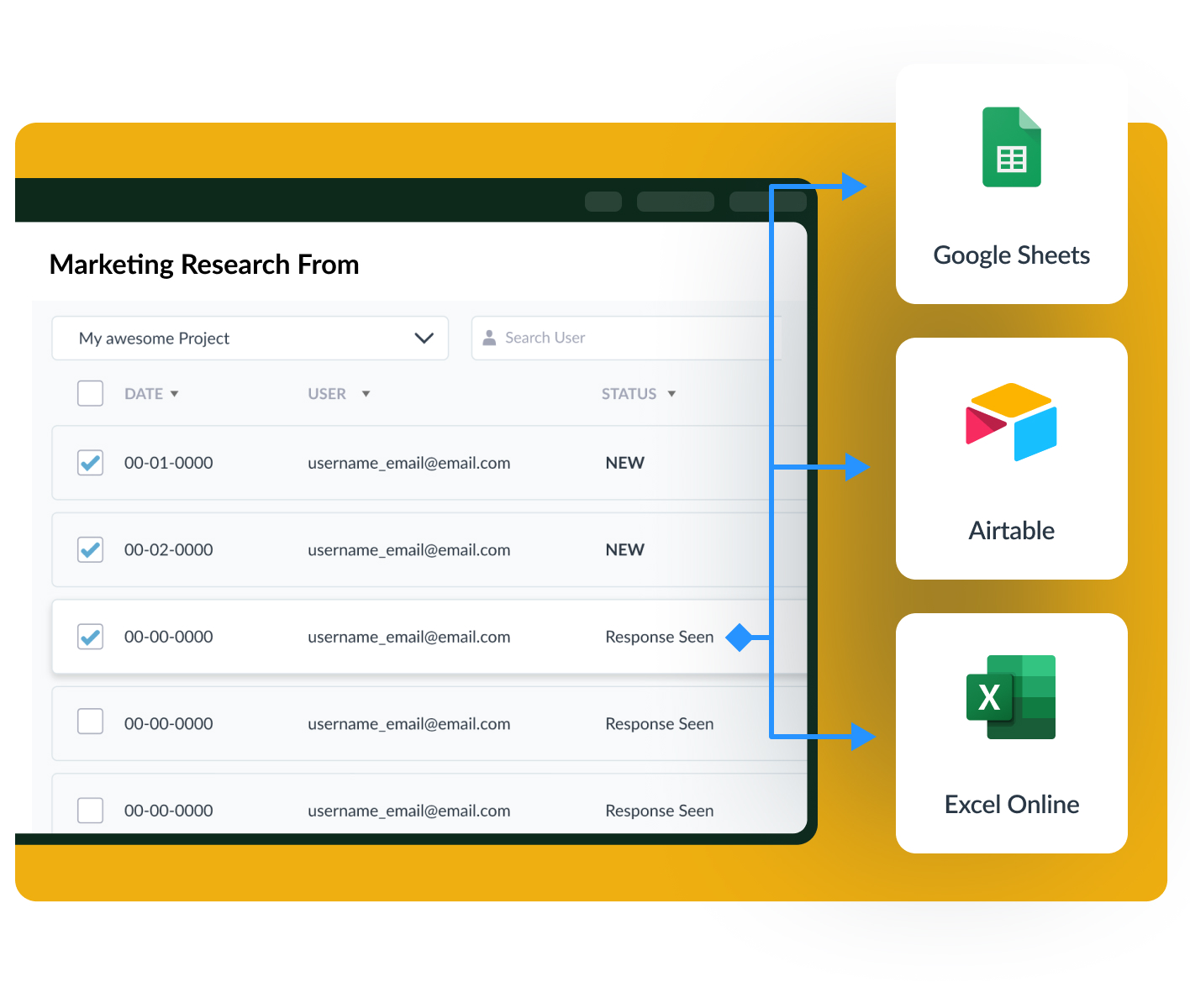Click the blue diamond connector marker
This screenshot has height=1008, width=1190.
[740, 638]
